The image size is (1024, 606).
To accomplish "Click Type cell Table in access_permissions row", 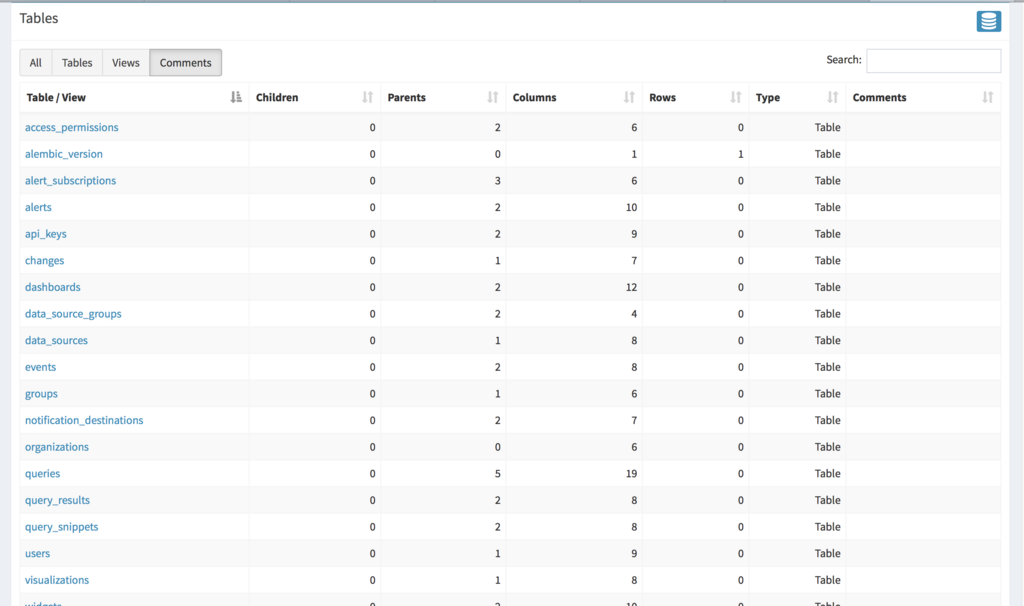I will click(827, 127).
